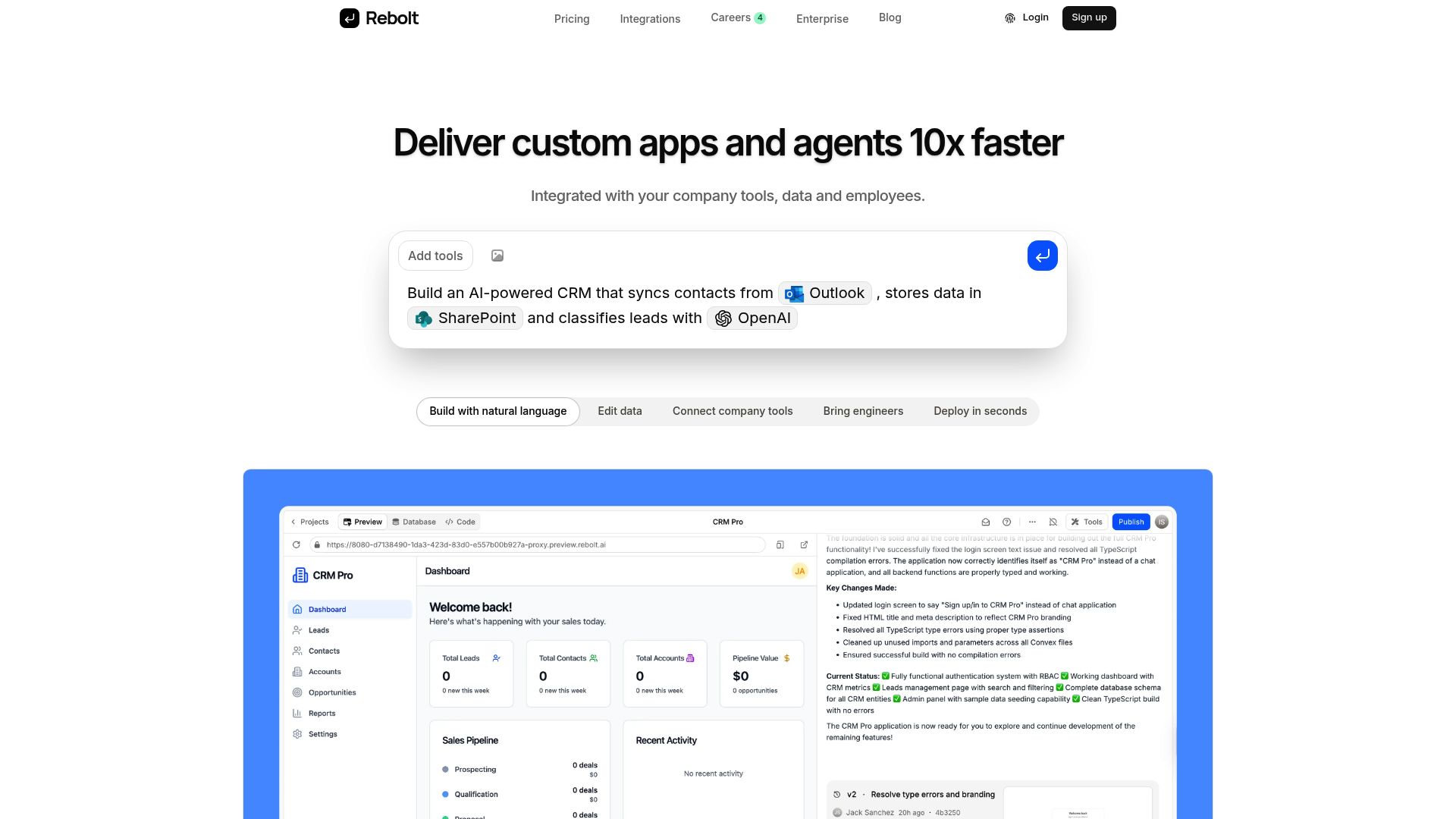1456x819 pixels.
Task: Click inside the prompt text area
Action: click(728, 306)
